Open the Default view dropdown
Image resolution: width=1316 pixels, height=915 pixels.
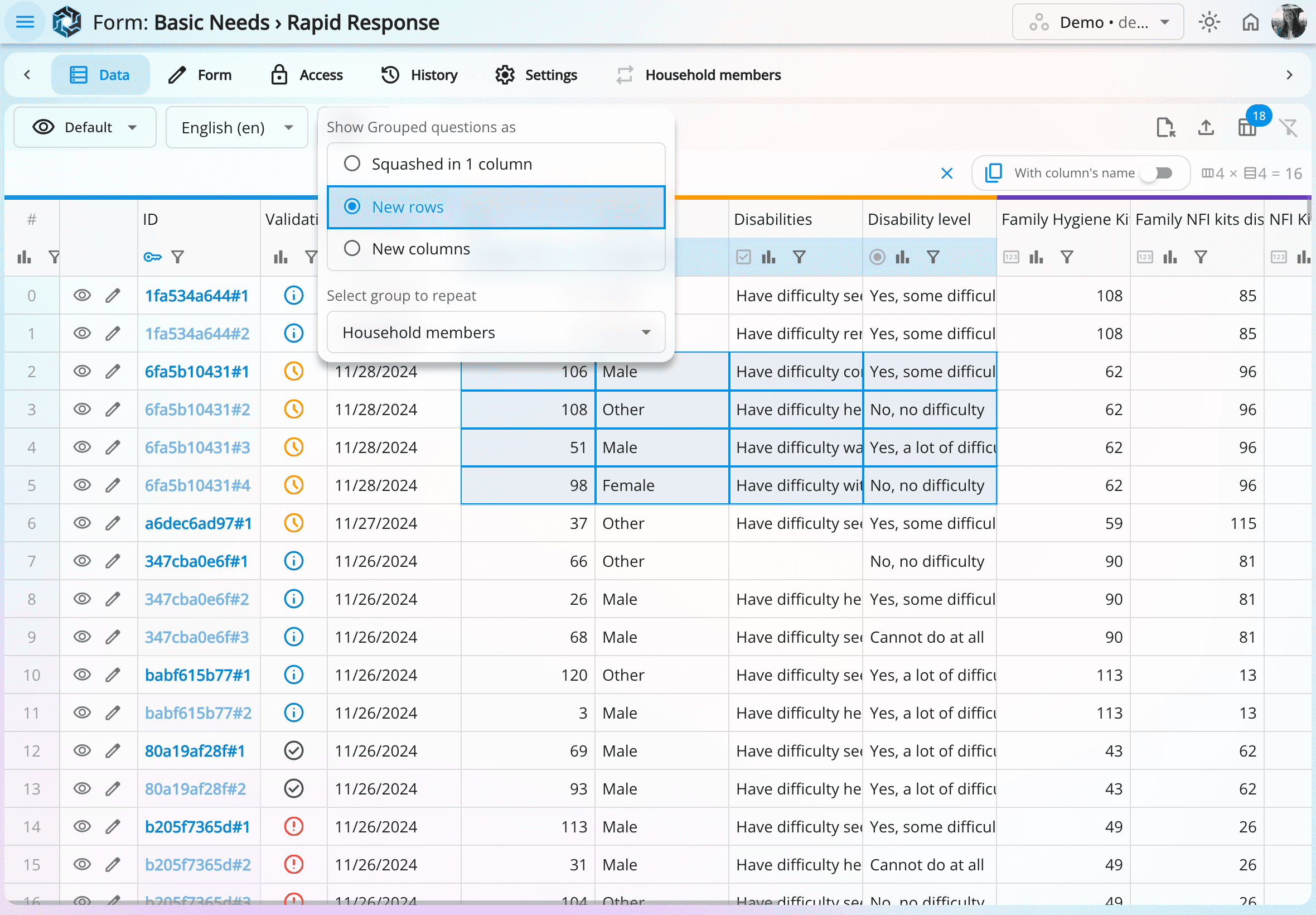coord(85,127)
